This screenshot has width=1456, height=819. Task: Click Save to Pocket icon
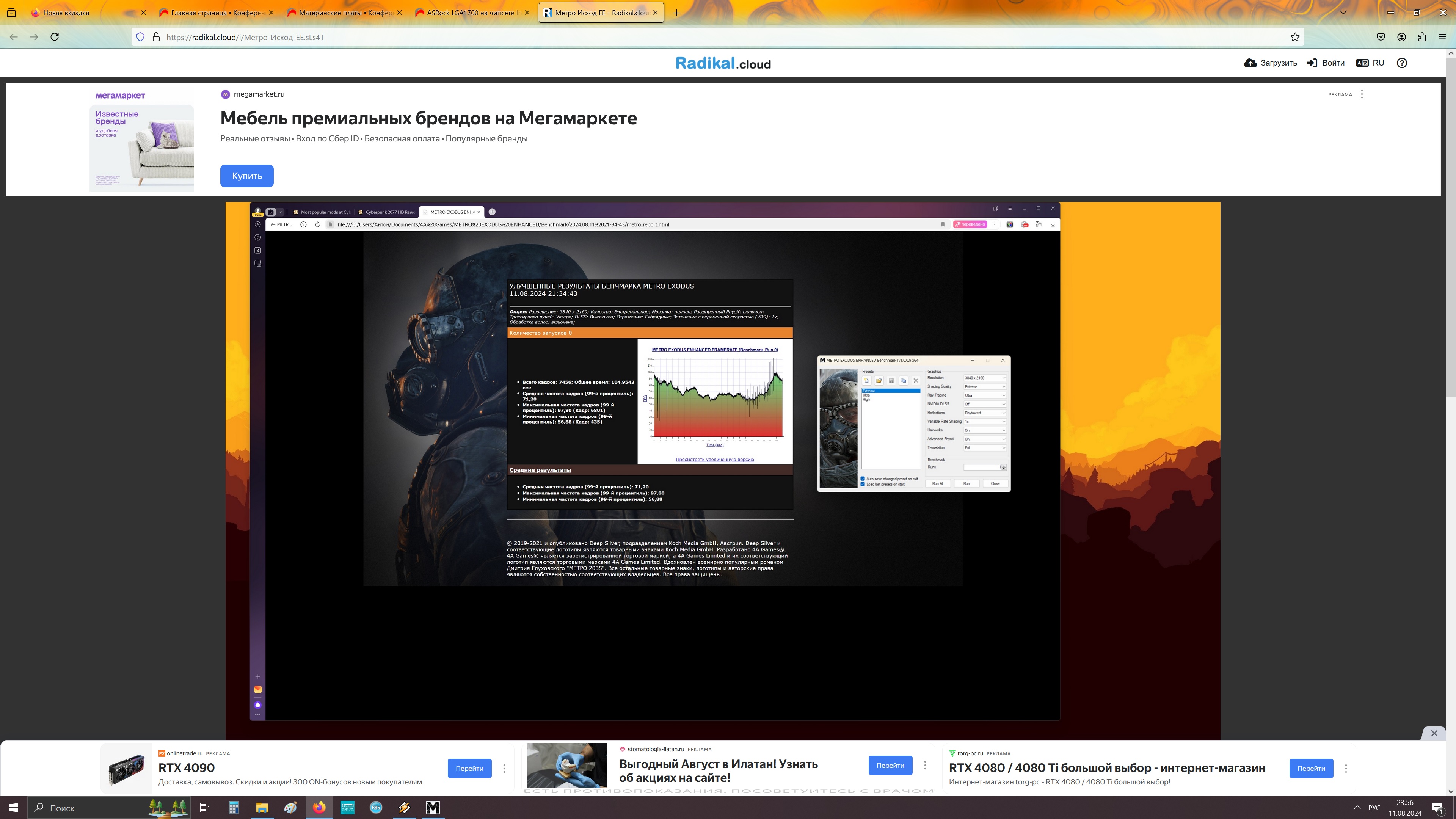(1381, 37)
